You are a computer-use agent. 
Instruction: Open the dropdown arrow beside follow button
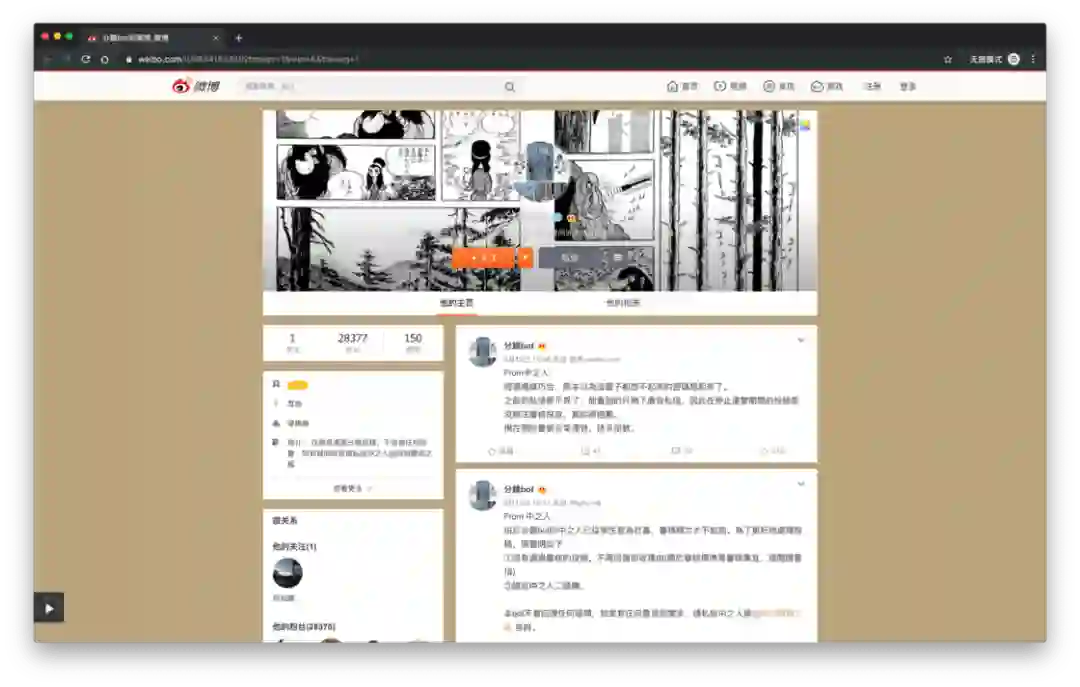click(x=525, y=258)
